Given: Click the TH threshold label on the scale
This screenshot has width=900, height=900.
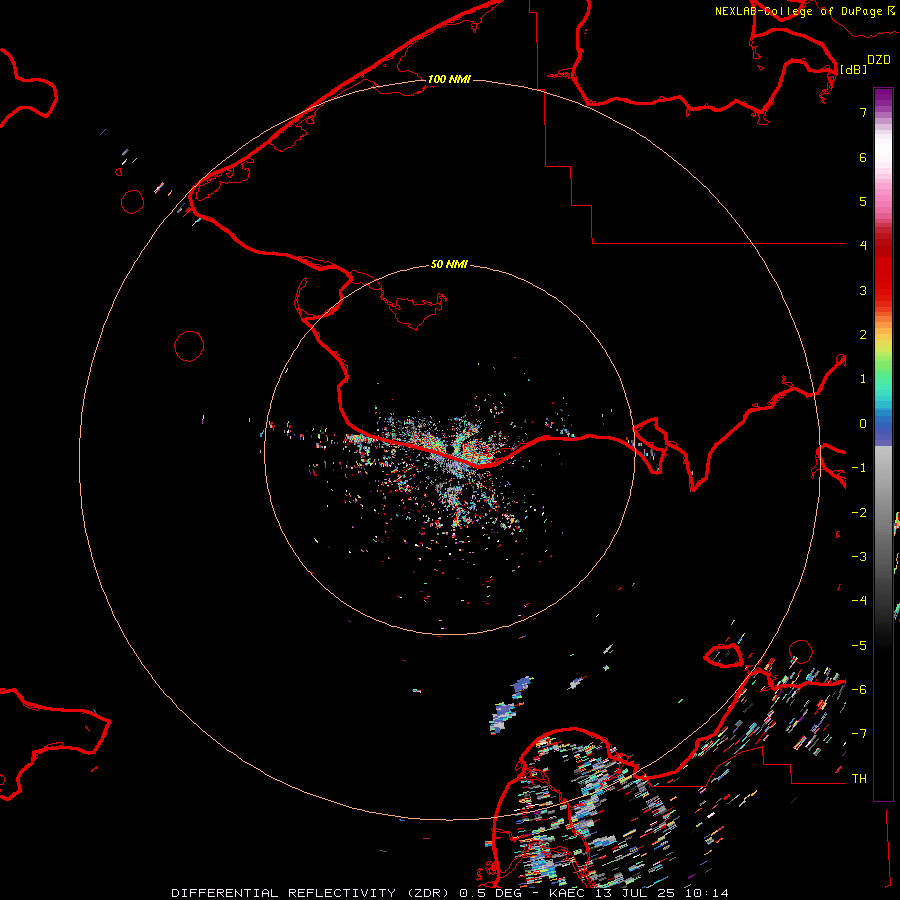Looking at the screenshot, I should (x=859, y=779).
